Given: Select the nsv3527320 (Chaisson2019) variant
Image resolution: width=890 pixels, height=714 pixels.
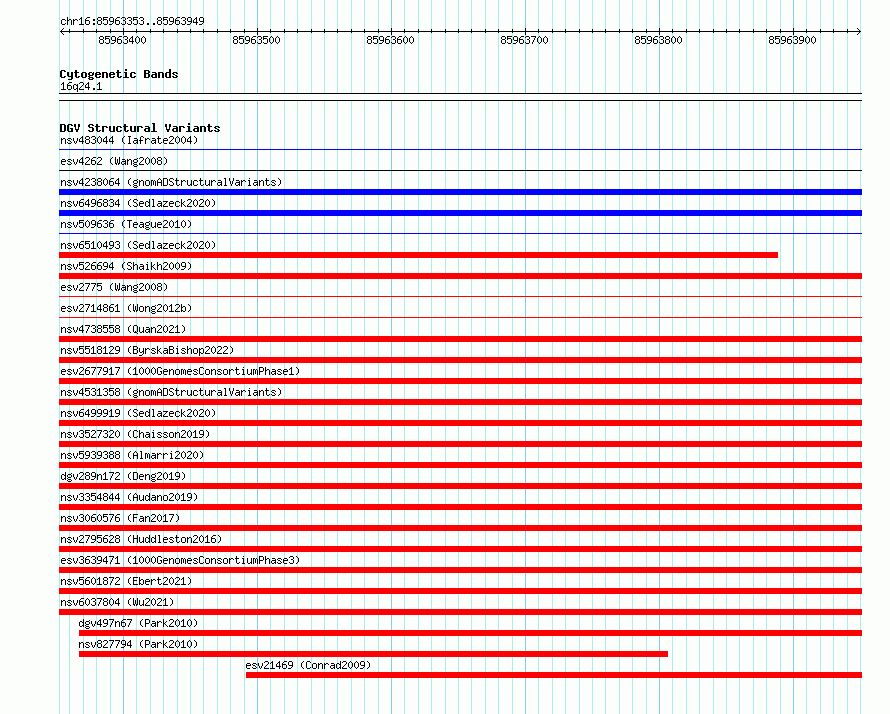Looking at the screenshot, I should tap(135, 434).
